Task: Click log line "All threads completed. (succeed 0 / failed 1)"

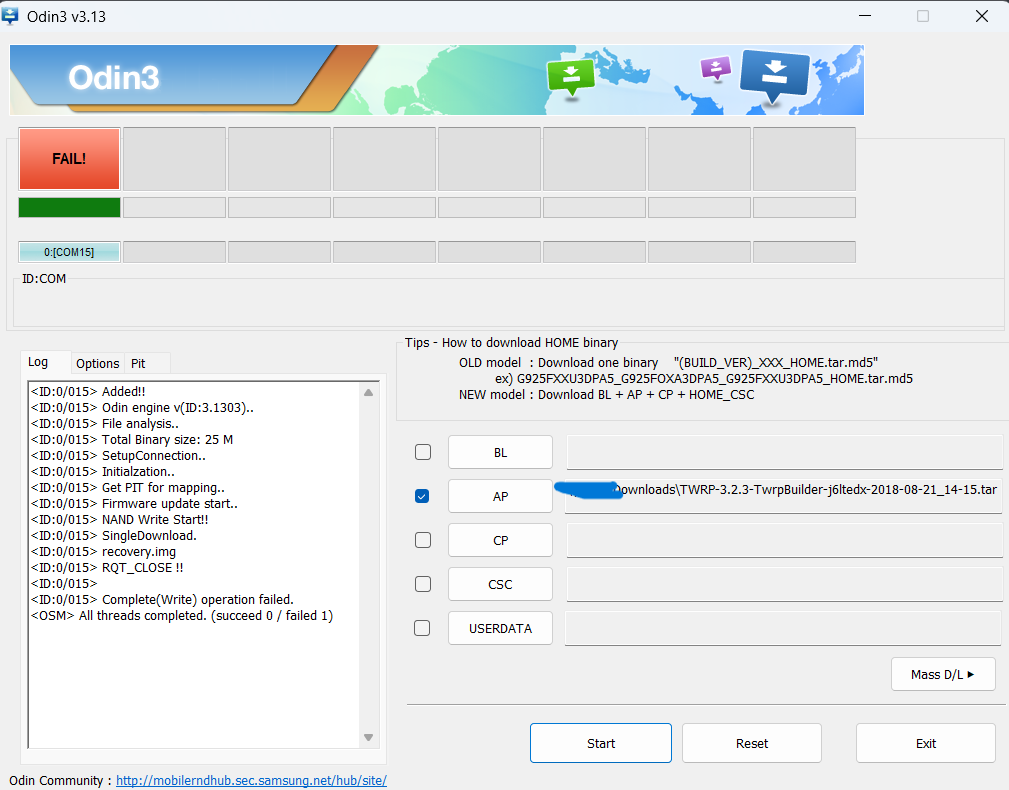Action: pyautogui.click(x=182, y=616)
